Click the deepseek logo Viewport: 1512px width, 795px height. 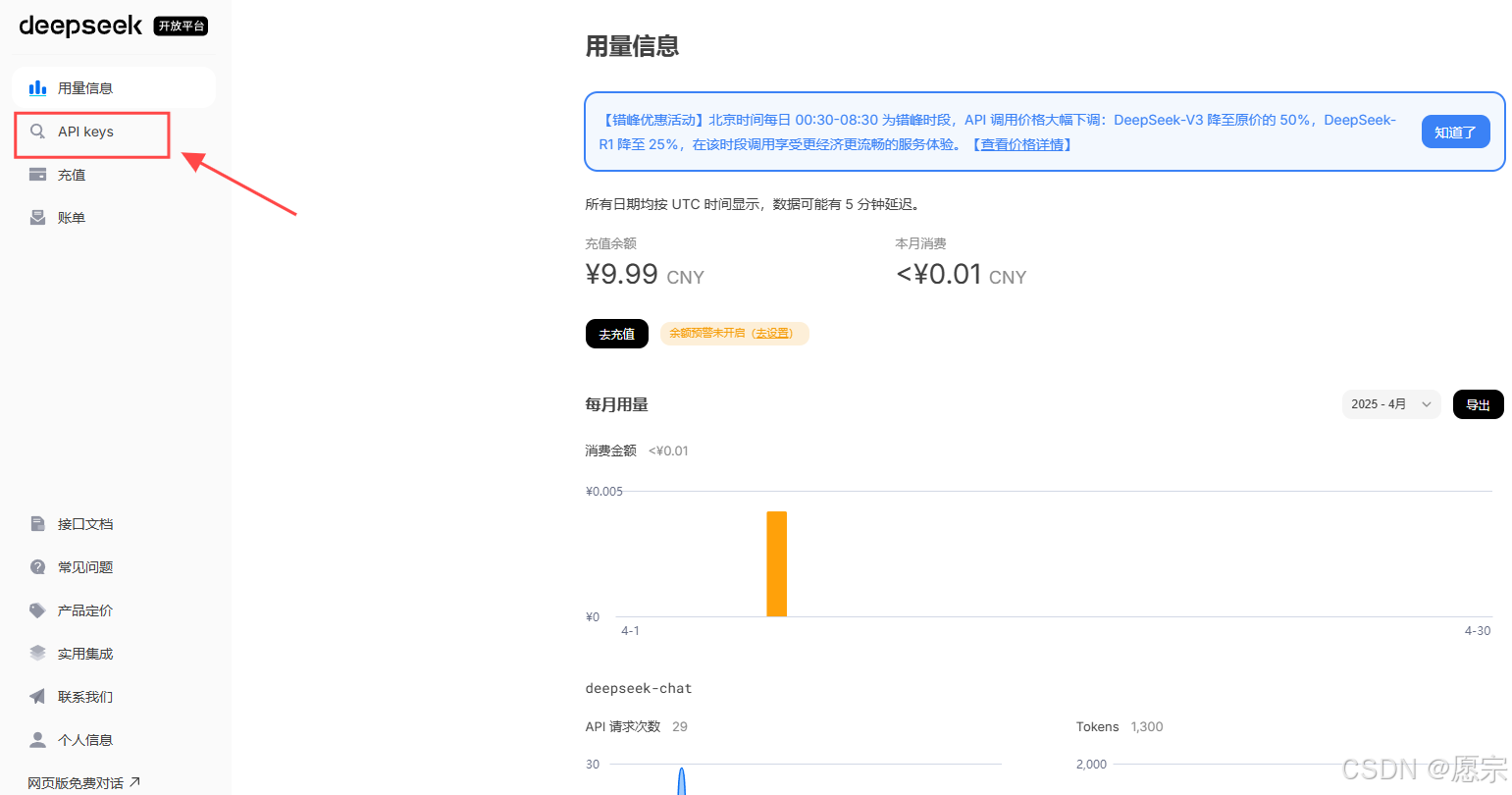80,26
